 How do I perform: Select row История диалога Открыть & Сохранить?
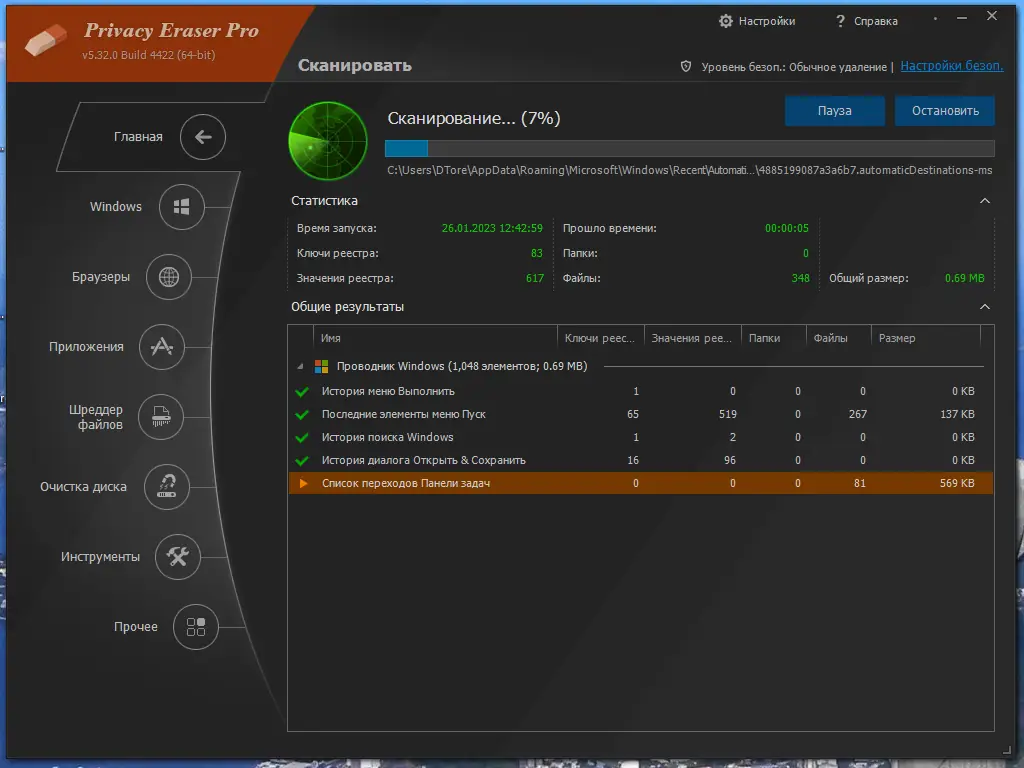point(641,460)
